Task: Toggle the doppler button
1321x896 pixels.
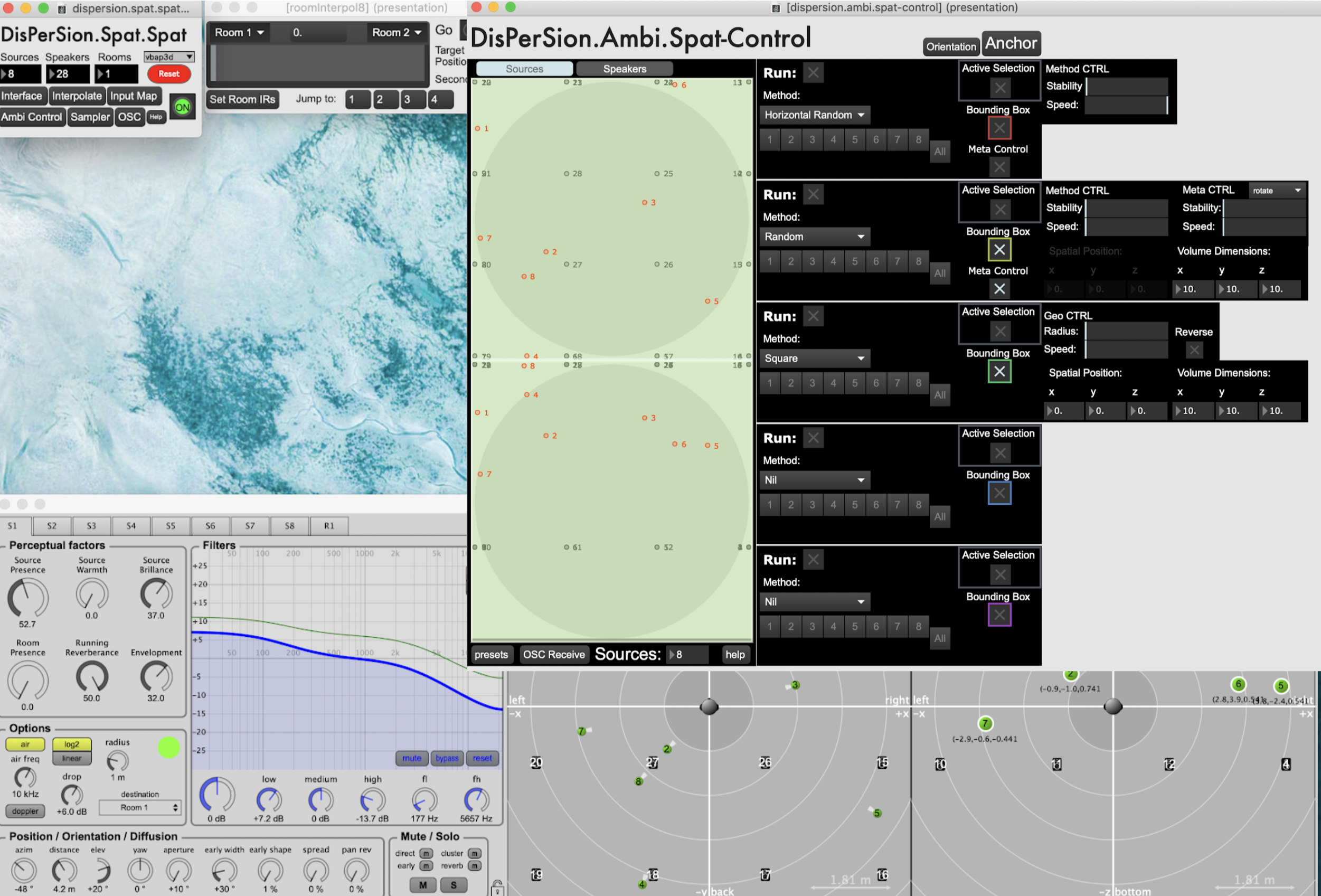Action: 25,812
